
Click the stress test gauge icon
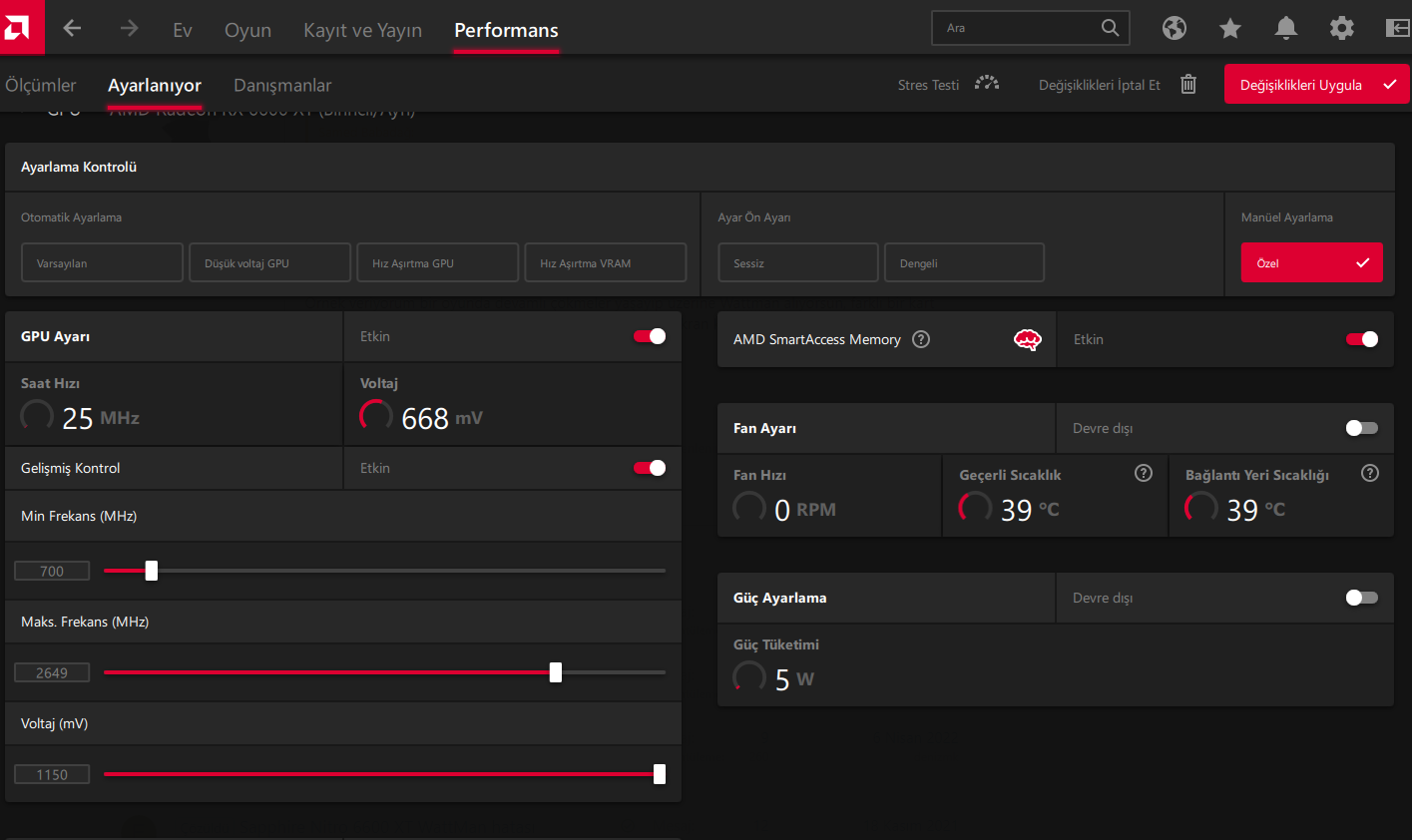987,84
